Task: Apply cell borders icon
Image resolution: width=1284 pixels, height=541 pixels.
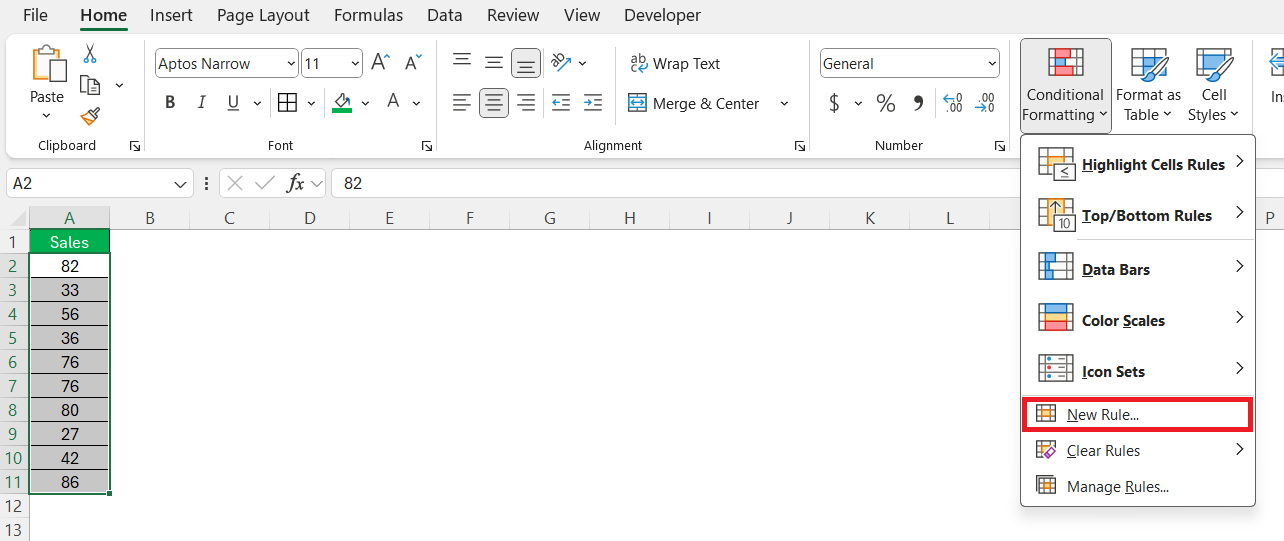Action: (x=287, y=102)
